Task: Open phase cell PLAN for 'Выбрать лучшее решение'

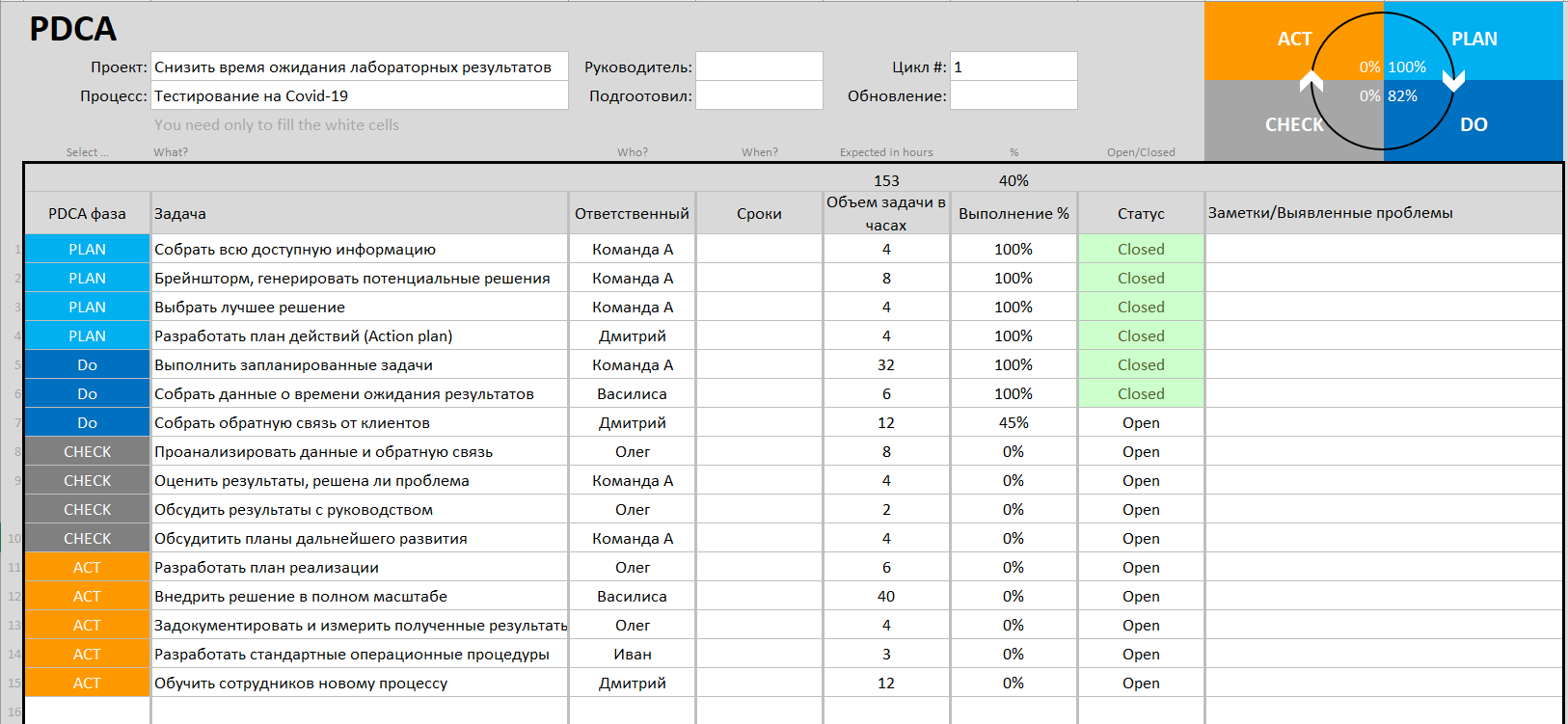Action: pos(87,307)
